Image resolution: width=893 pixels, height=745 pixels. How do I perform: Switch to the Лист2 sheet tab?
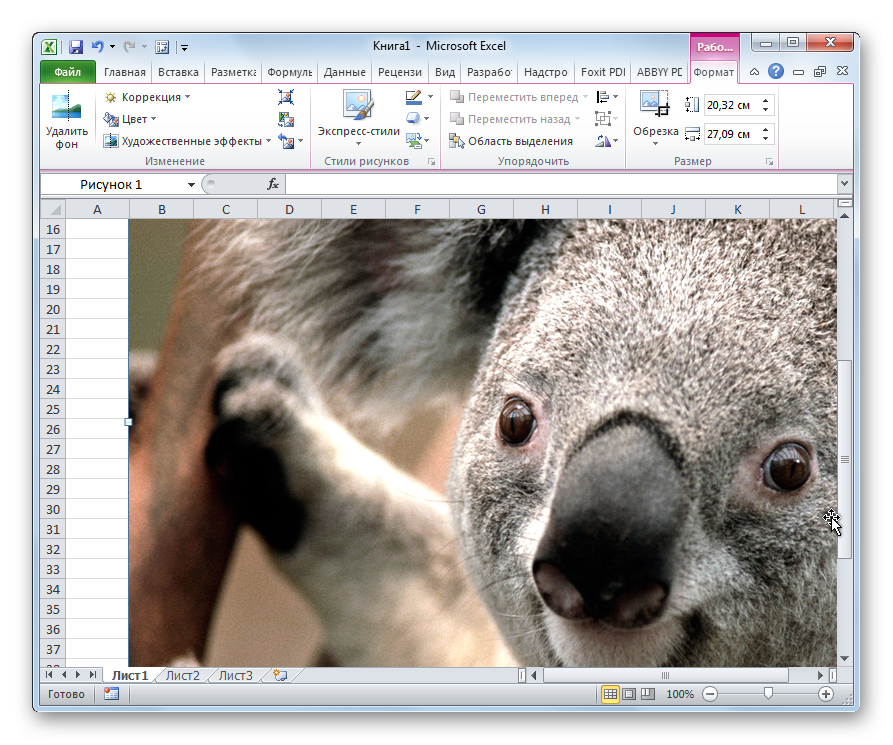point(182,676)
